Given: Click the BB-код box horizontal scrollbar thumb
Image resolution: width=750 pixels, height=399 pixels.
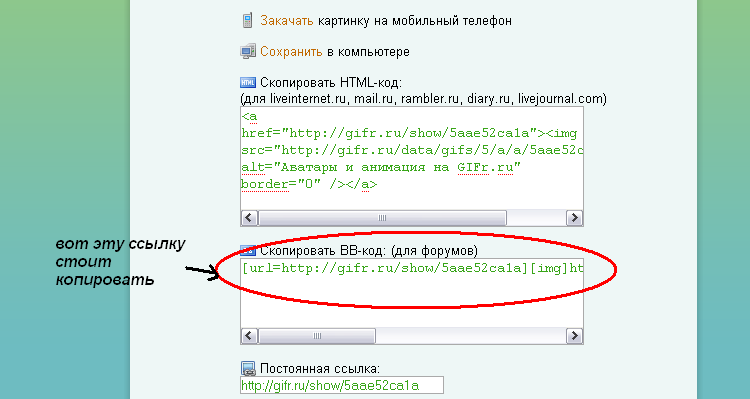Looking at the screenshot, I should pyautogui.click(x=317, y=336).
